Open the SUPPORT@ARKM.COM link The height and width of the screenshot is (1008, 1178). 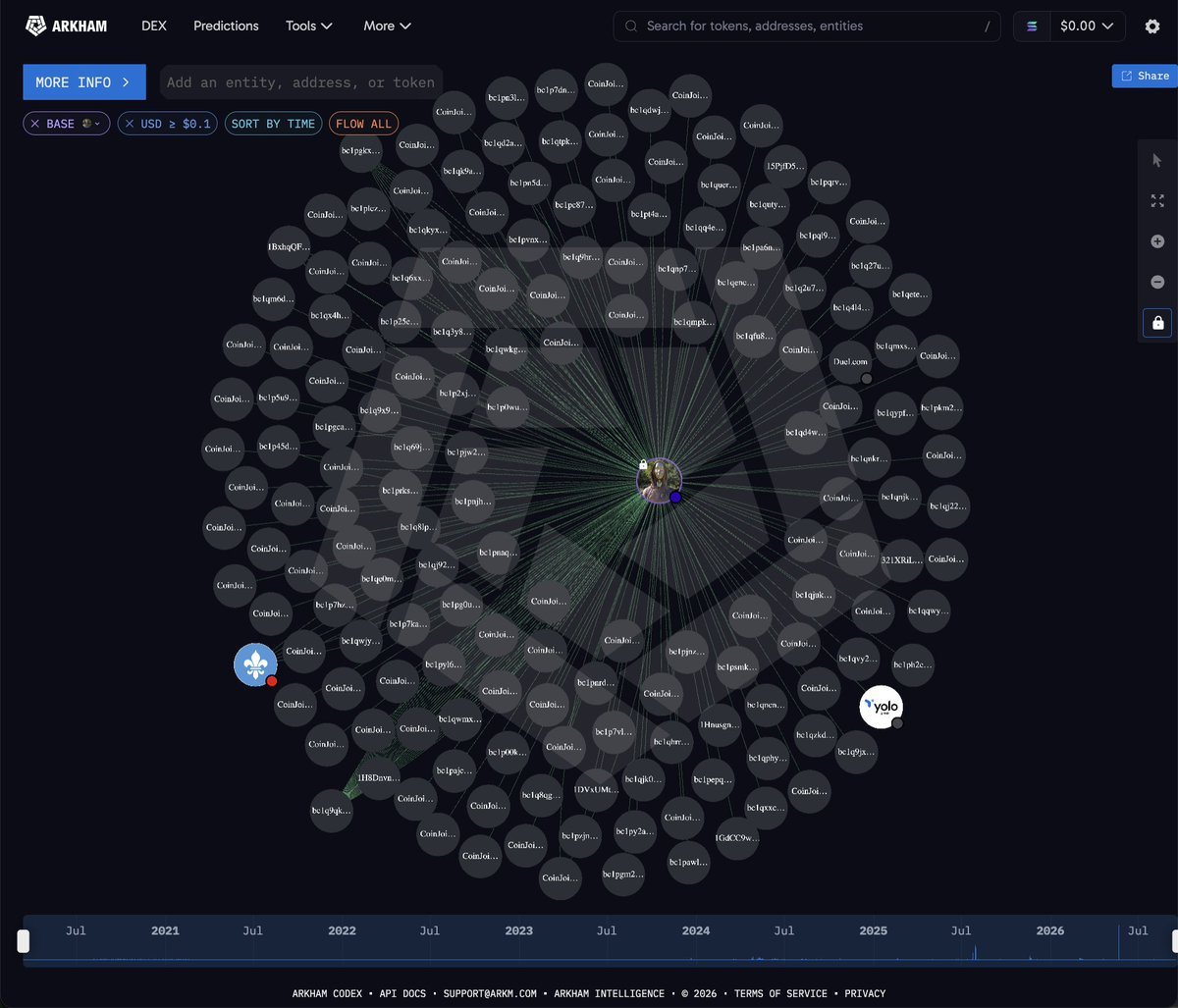(490, 993)
